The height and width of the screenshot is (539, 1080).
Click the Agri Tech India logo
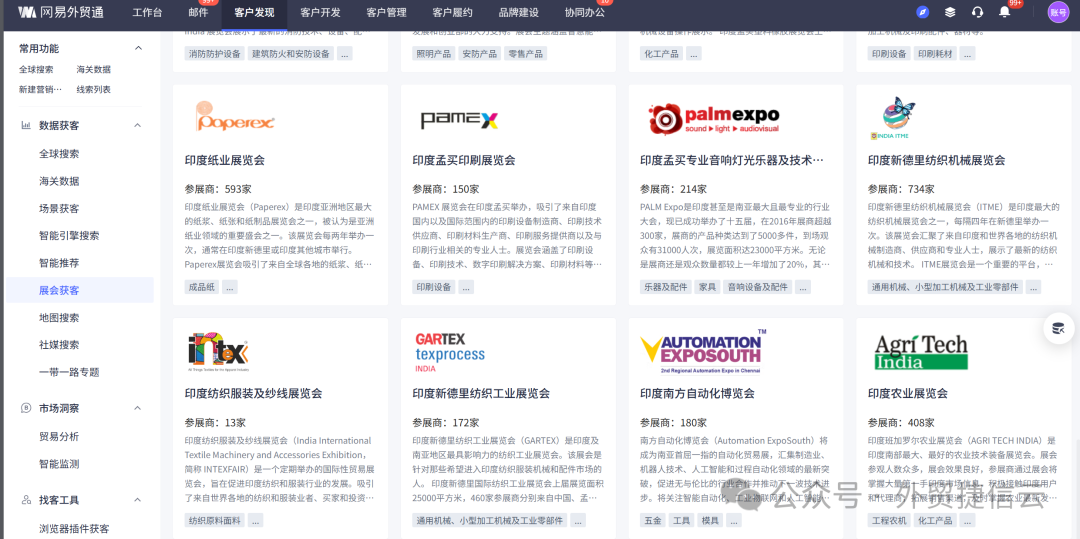(x=921, y=352)
